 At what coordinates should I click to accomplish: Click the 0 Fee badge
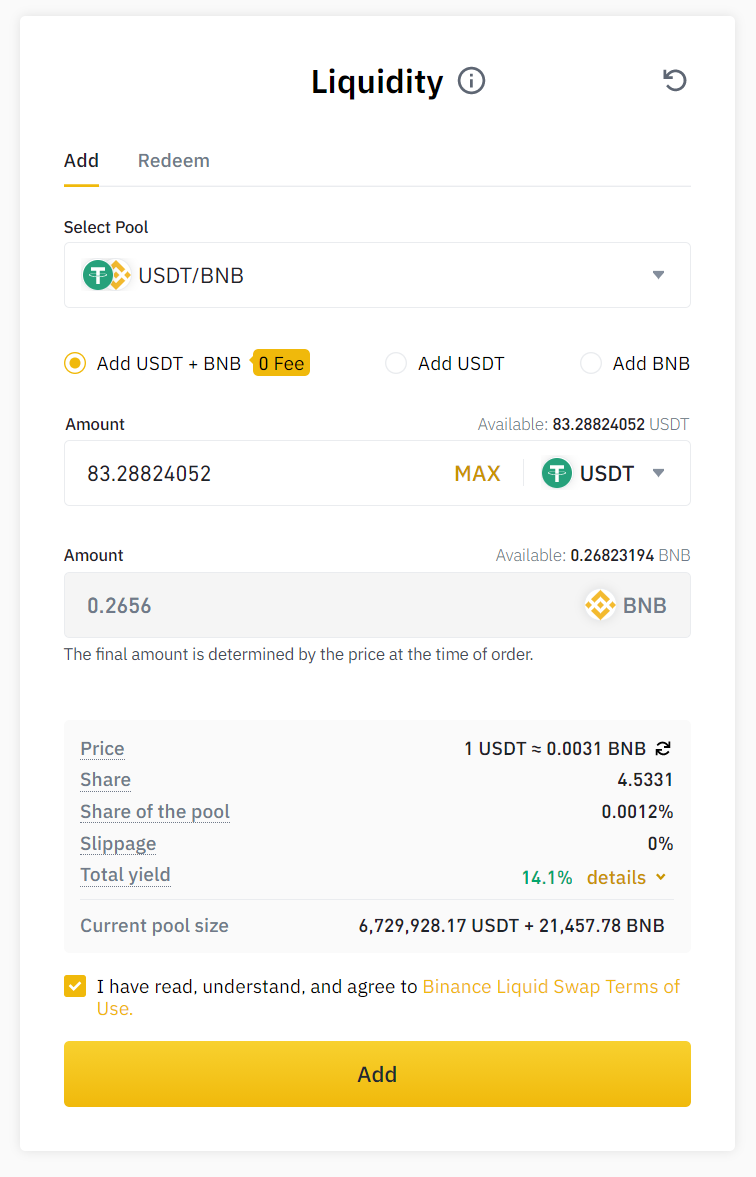281,364
